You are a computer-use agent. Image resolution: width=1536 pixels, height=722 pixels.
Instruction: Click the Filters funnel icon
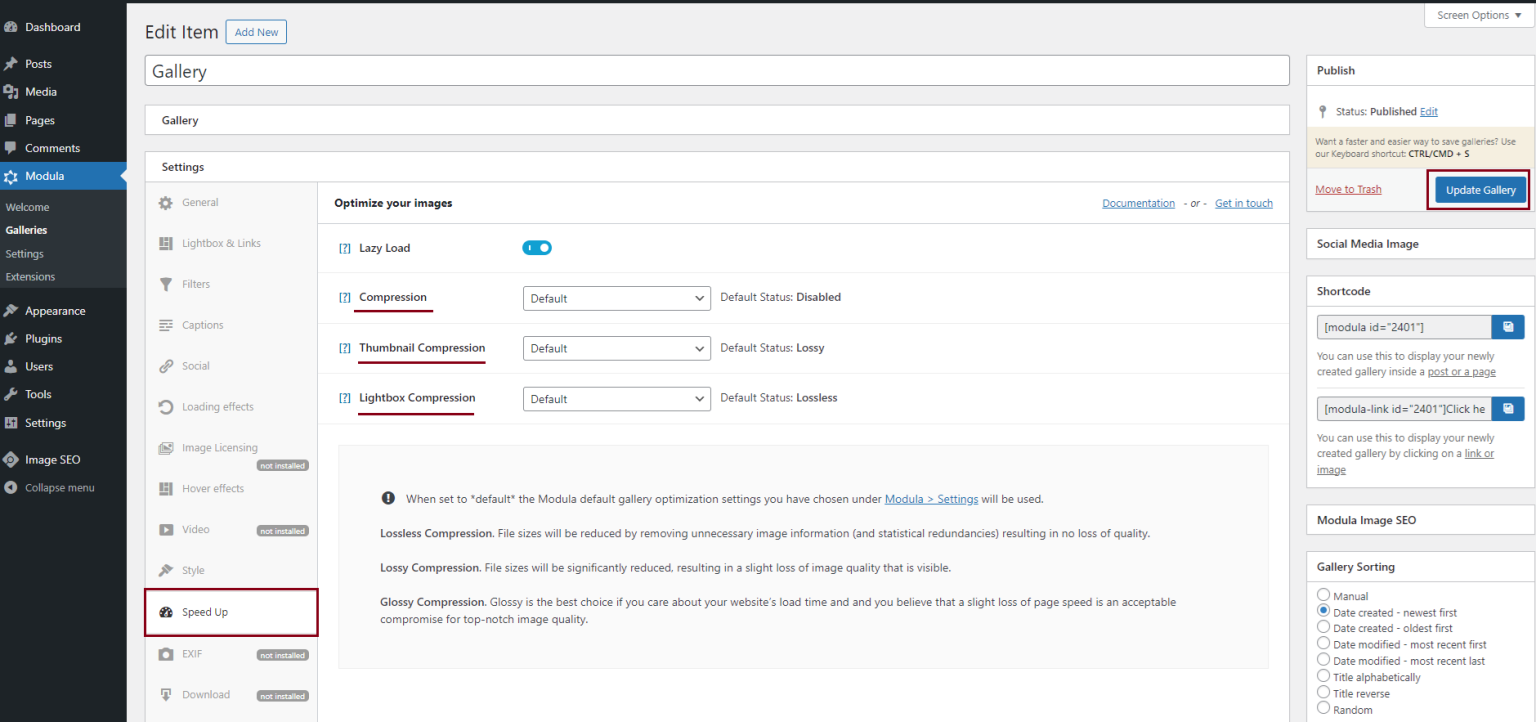click(166, 283)
